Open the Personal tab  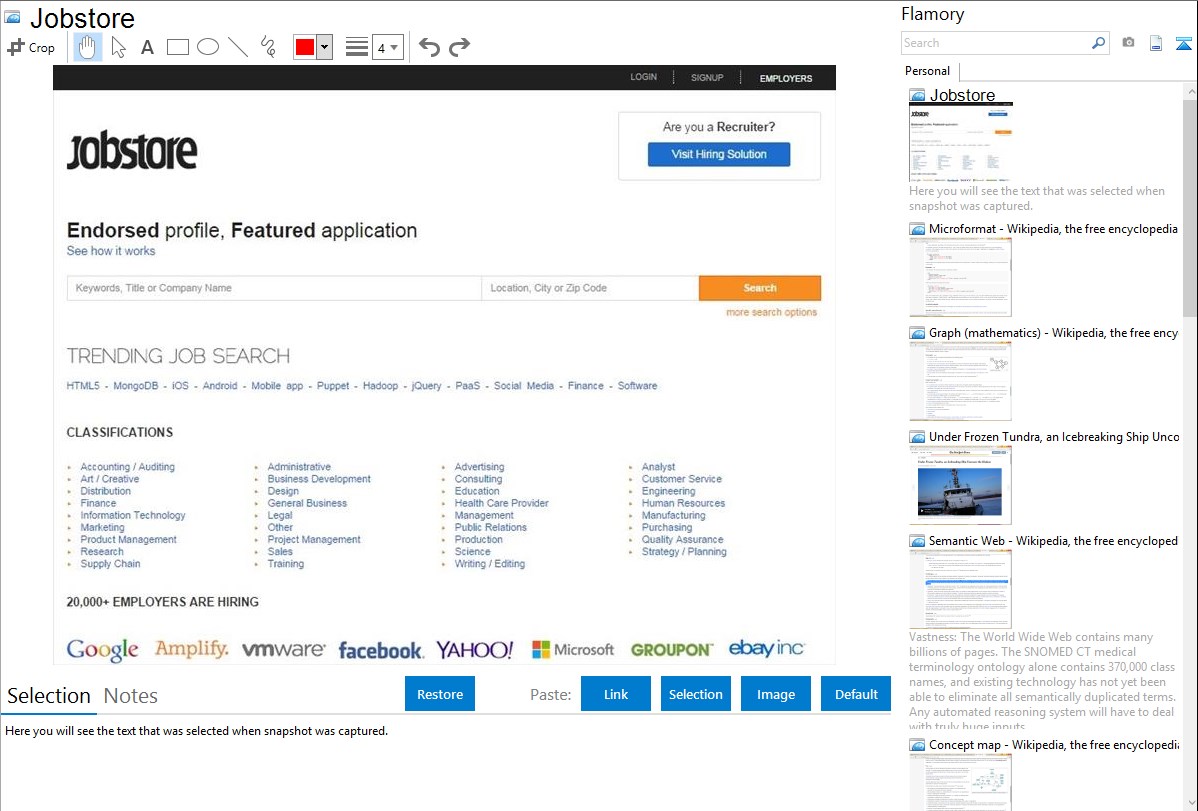927,71
